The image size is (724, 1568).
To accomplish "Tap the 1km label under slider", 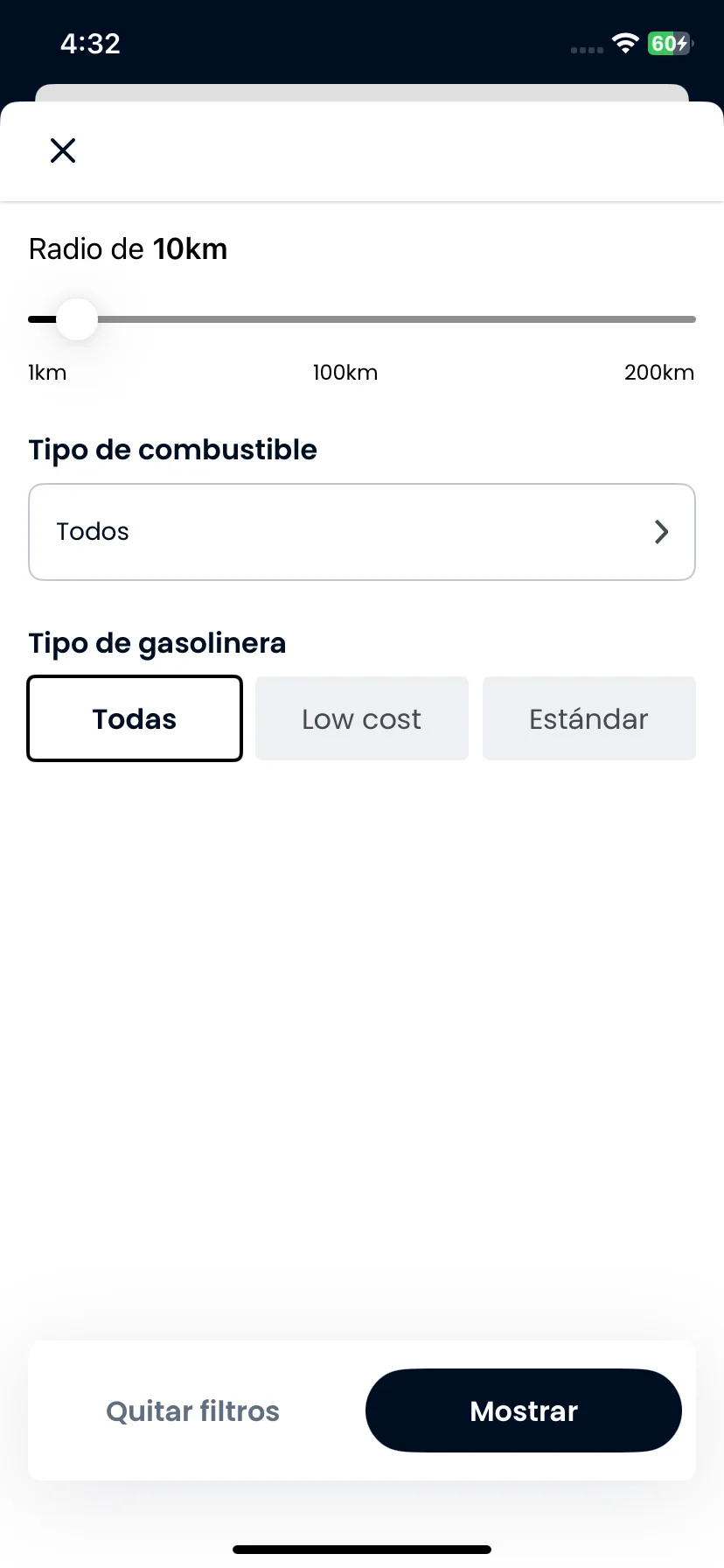I will 47,373.
